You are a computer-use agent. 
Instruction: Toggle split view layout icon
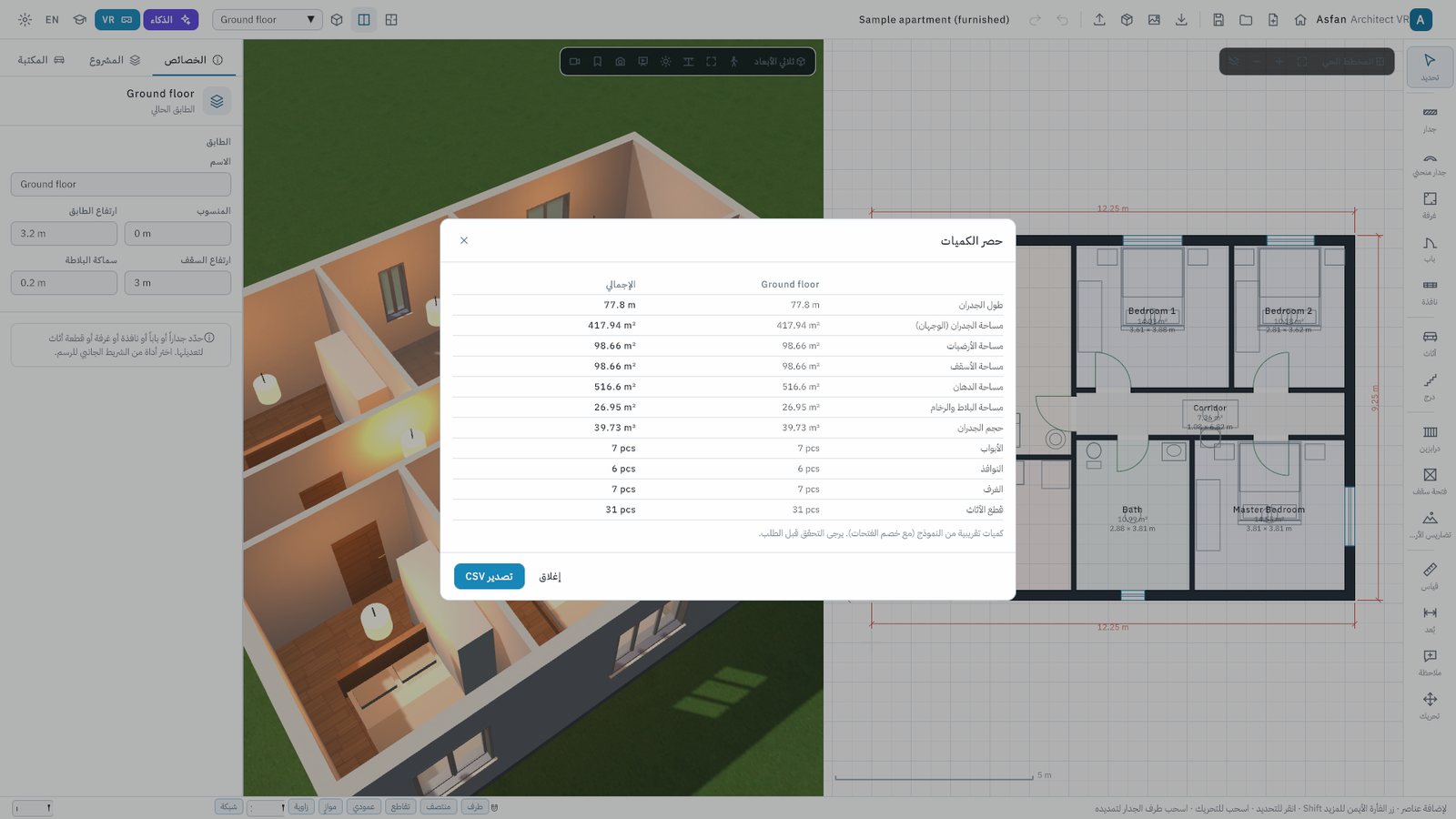[x=364, y=19]
